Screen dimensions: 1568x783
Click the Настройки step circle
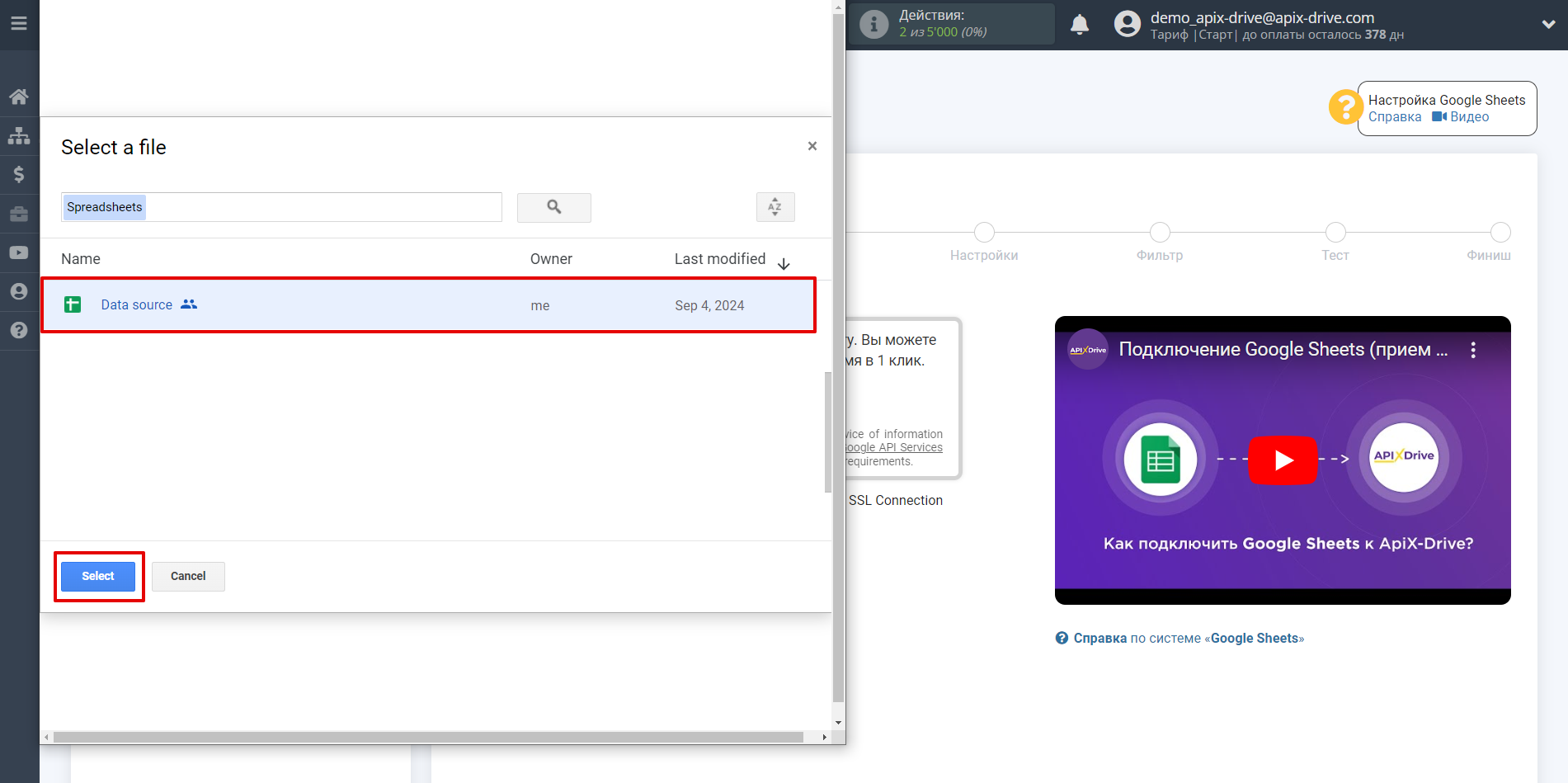tap(984, 233)
